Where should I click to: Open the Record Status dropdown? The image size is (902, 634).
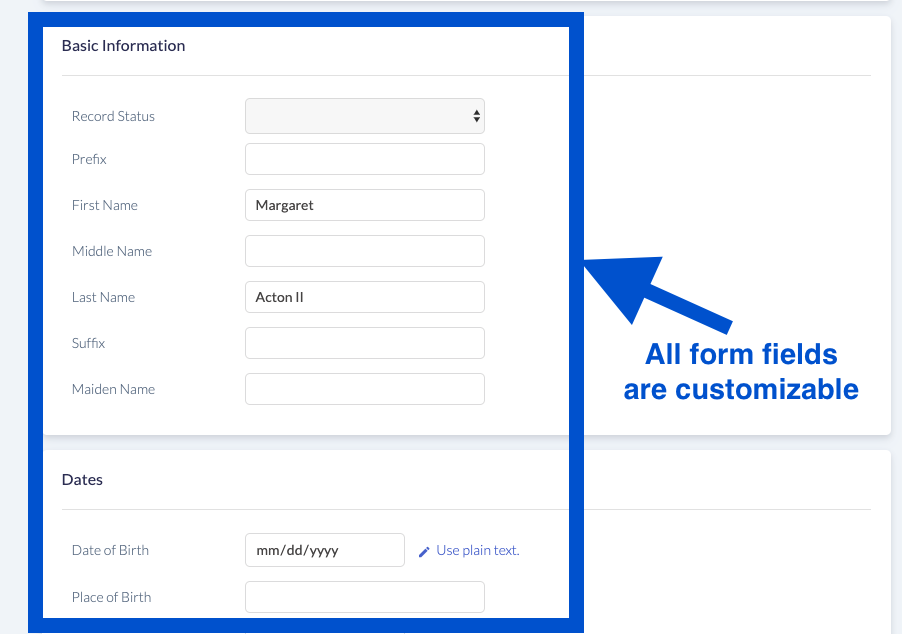[365, 116]
